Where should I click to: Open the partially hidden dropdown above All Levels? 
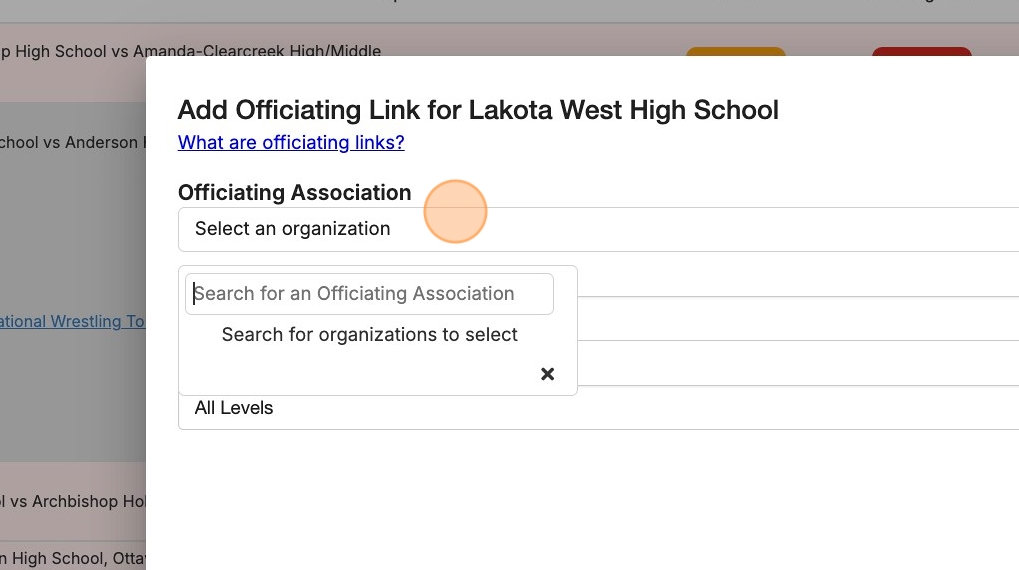[x=800, y=365]
